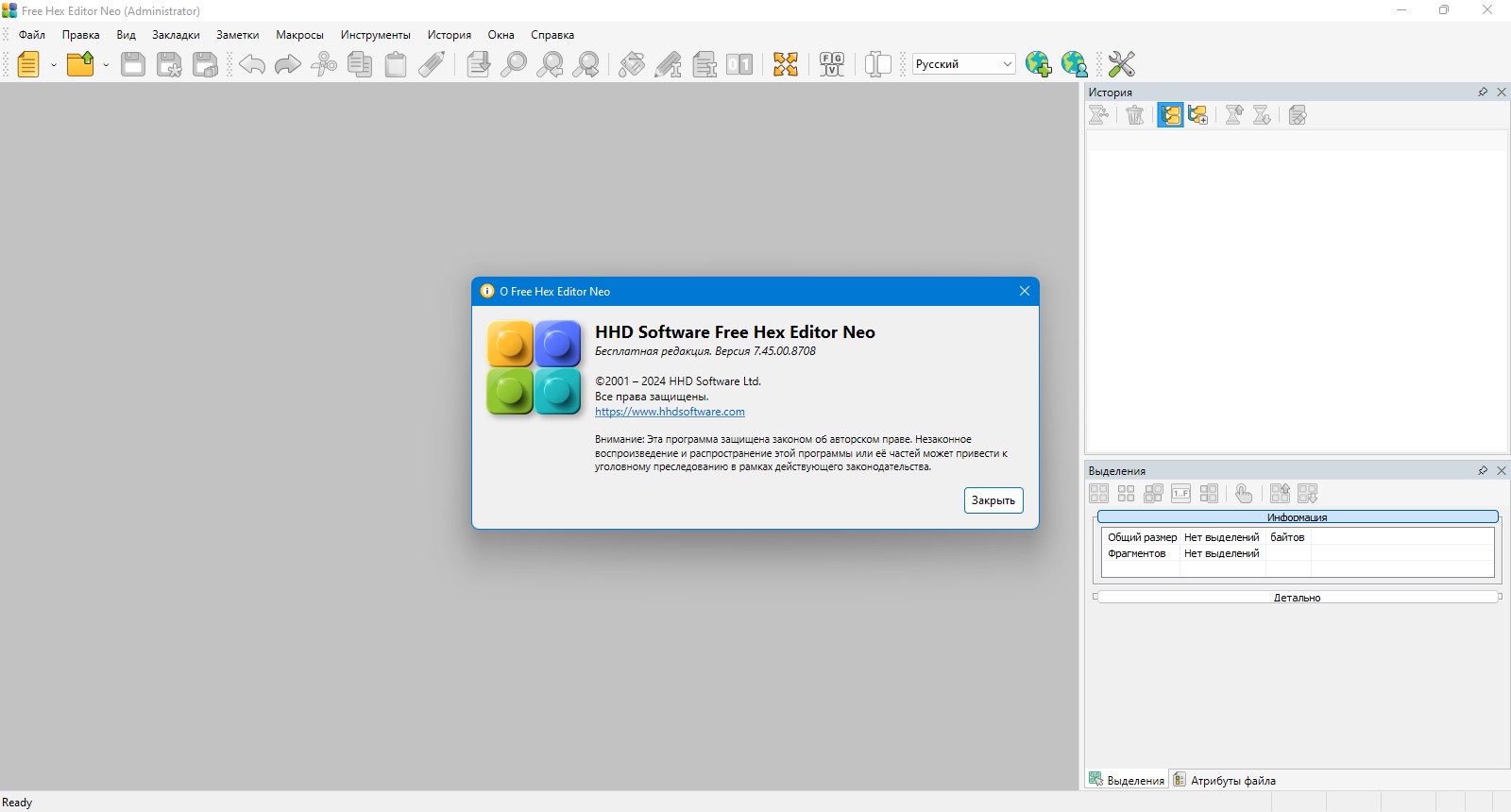Collapse the Информация section header bar

click(x=1298, y=516)
